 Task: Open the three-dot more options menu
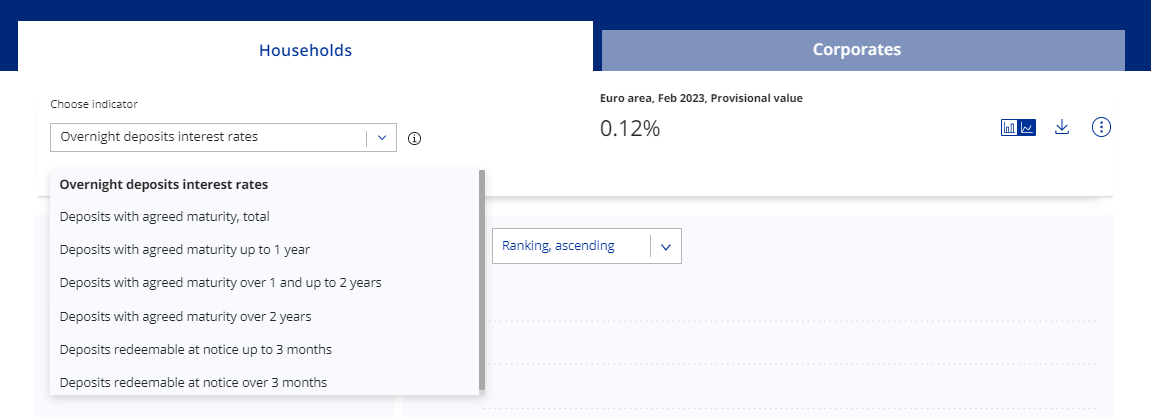(x=1101, y=127)
